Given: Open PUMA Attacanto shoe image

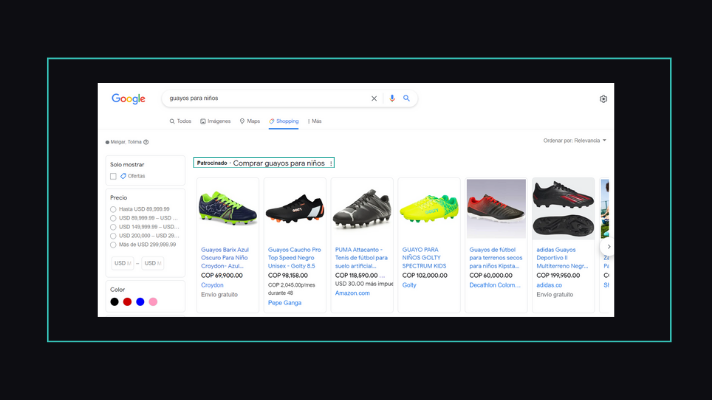Looking at the screenshot, I should pyautogui.click(x=362, y=209).
